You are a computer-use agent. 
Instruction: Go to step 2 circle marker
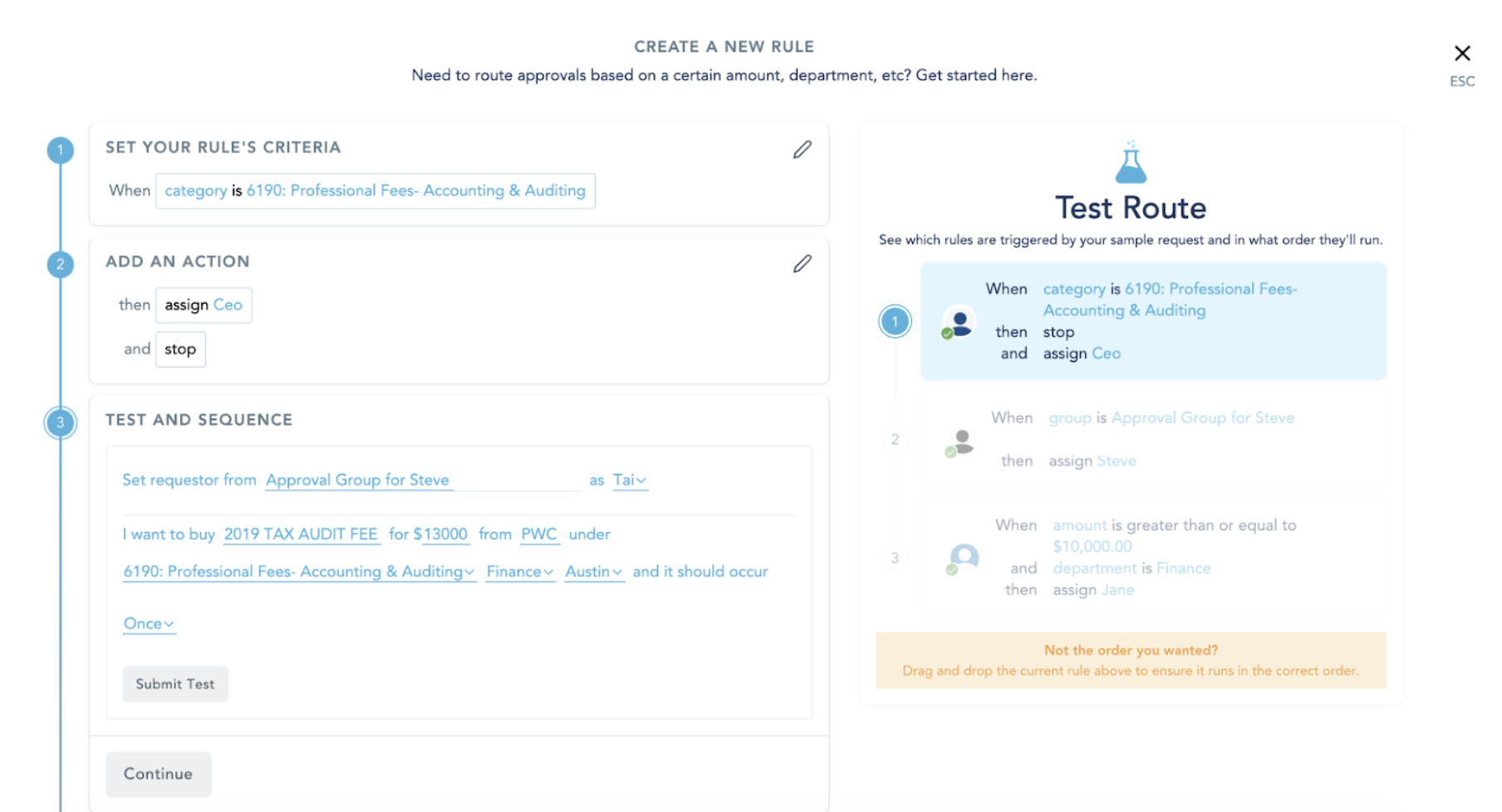[60, 265]
